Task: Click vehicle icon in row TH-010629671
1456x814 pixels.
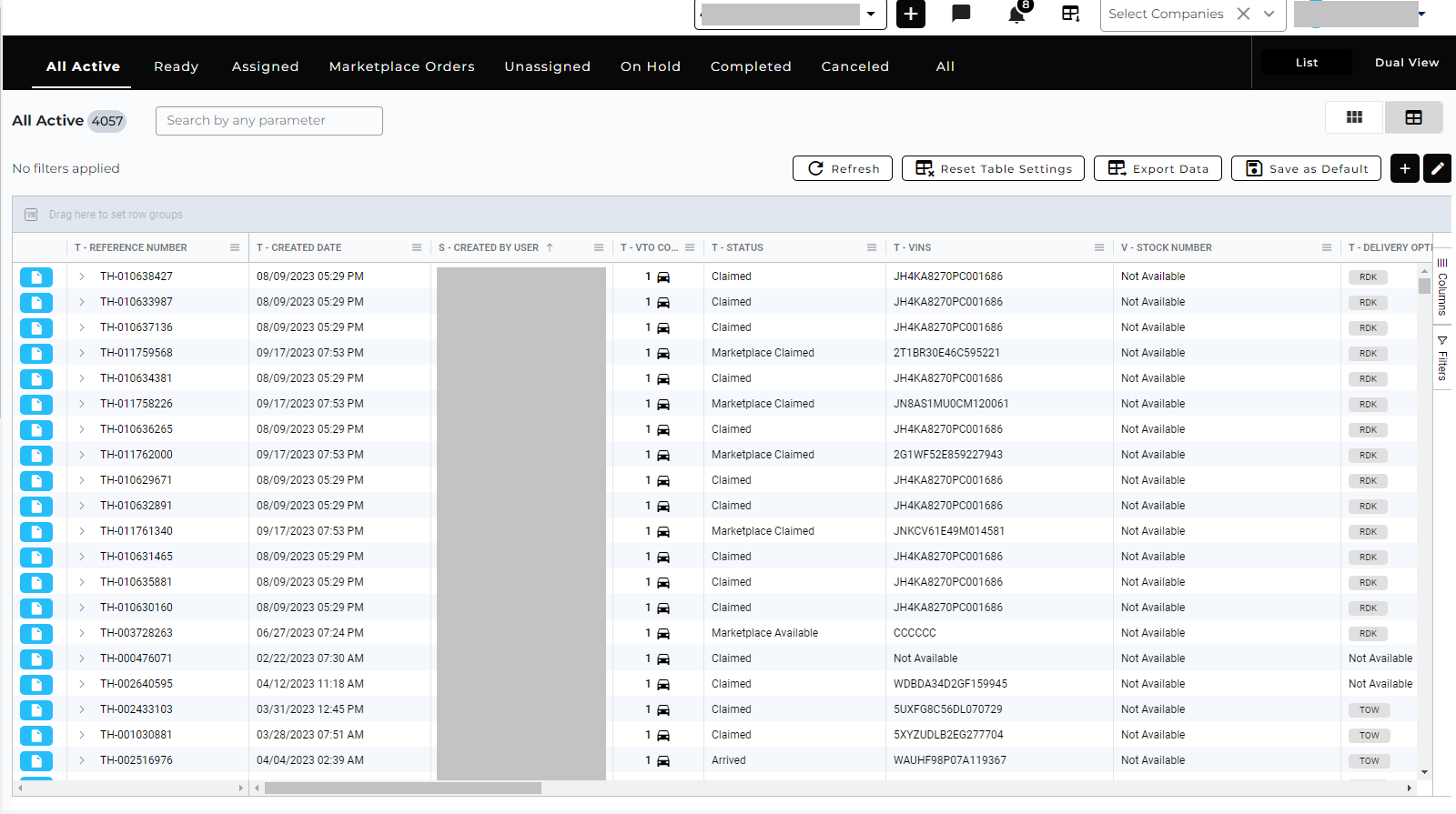Action: tap(663, 480)
